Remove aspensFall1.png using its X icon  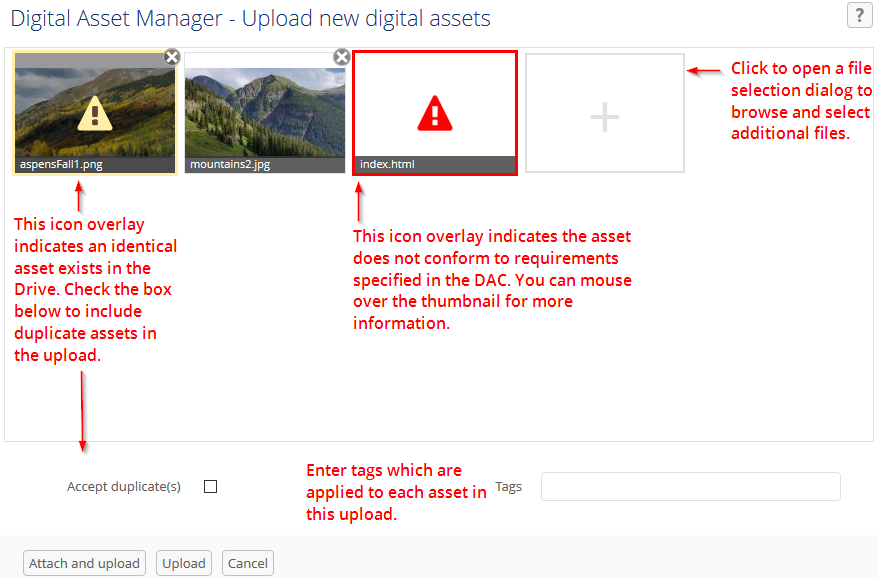[171, 57]
